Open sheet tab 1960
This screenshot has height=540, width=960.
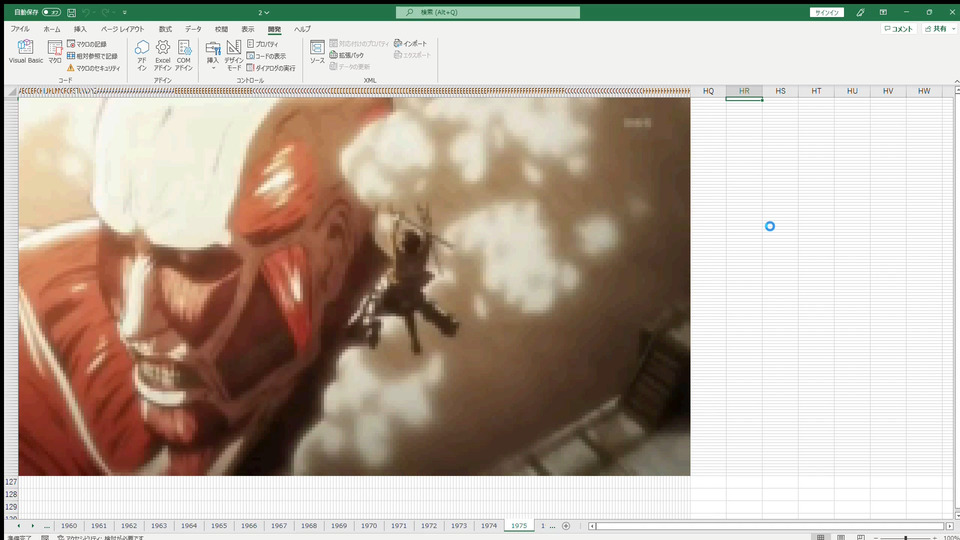point(69,525)
